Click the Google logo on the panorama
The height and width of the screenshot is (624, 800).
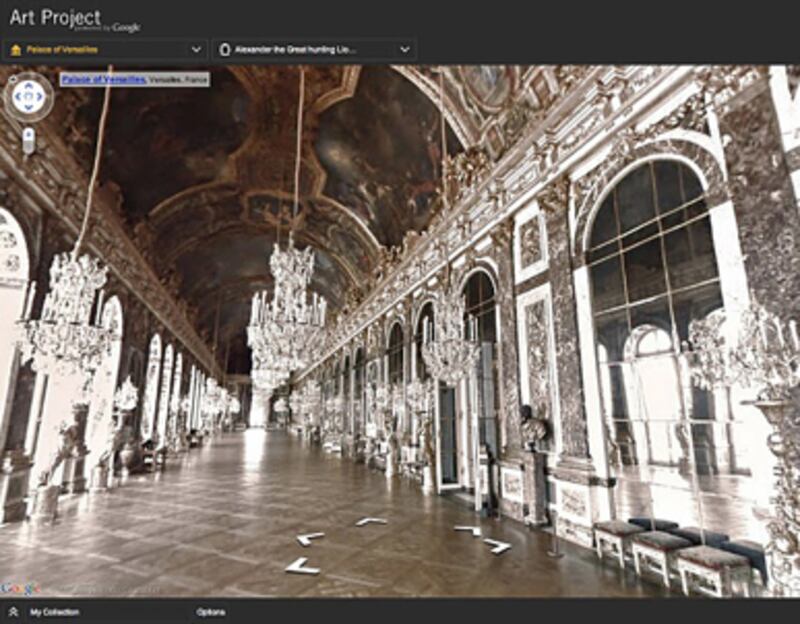tap(20, 588)
